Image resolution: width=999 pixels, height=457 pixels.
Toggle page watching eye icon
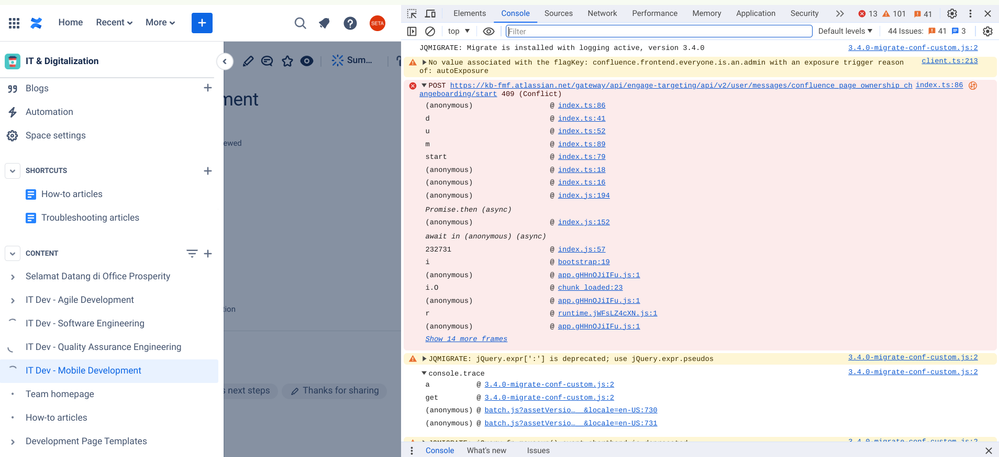[306, 61]
